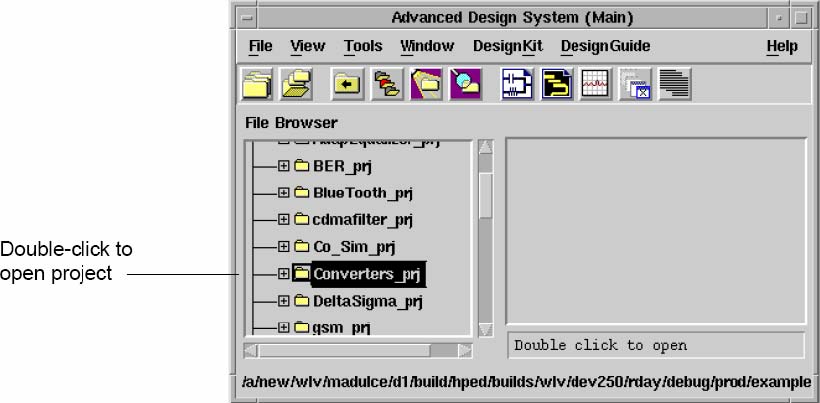
Task: Click the stacked folders New Project icon
Action: 257,84
